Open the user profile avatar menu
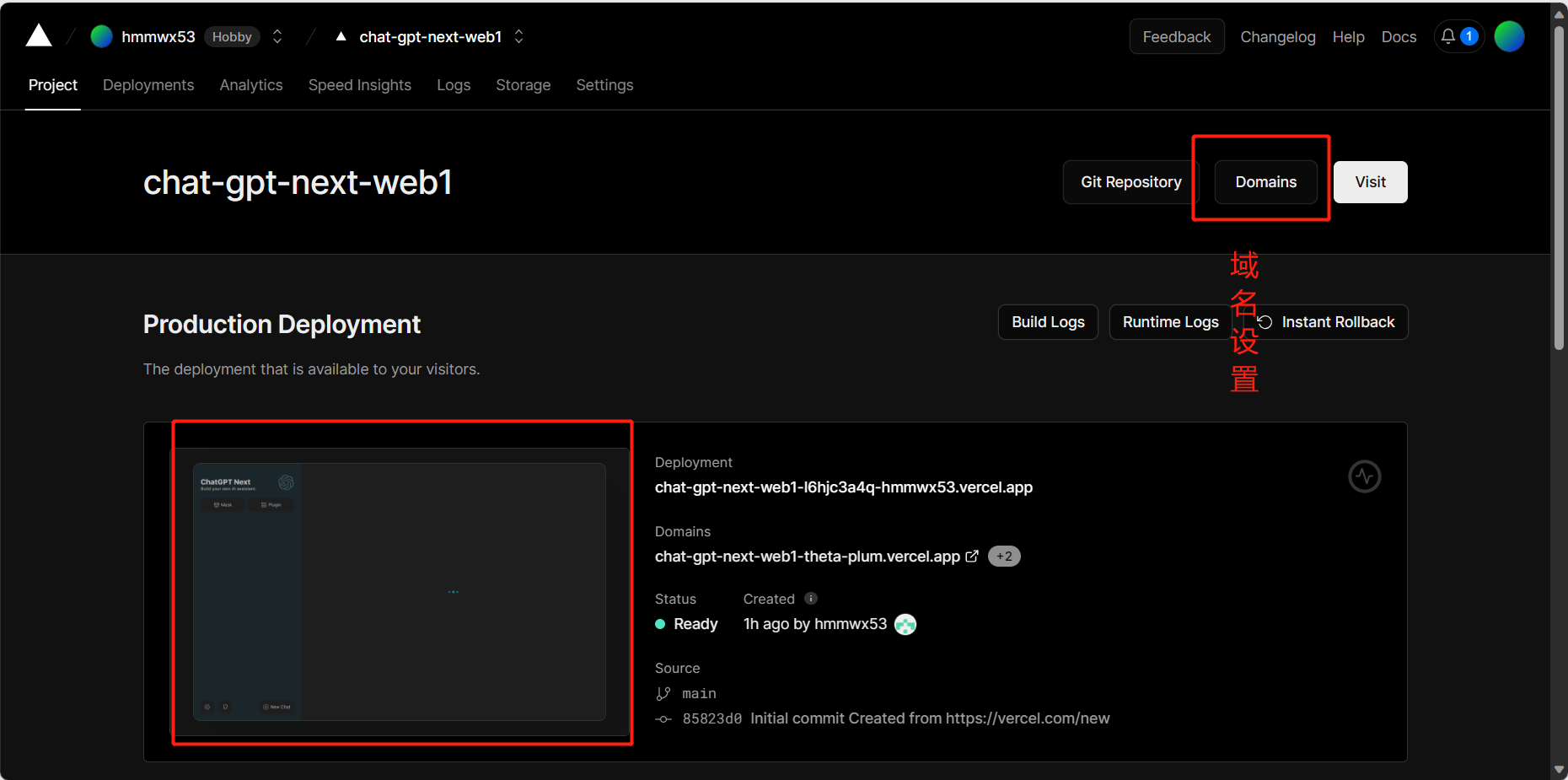 (1509, 36)
